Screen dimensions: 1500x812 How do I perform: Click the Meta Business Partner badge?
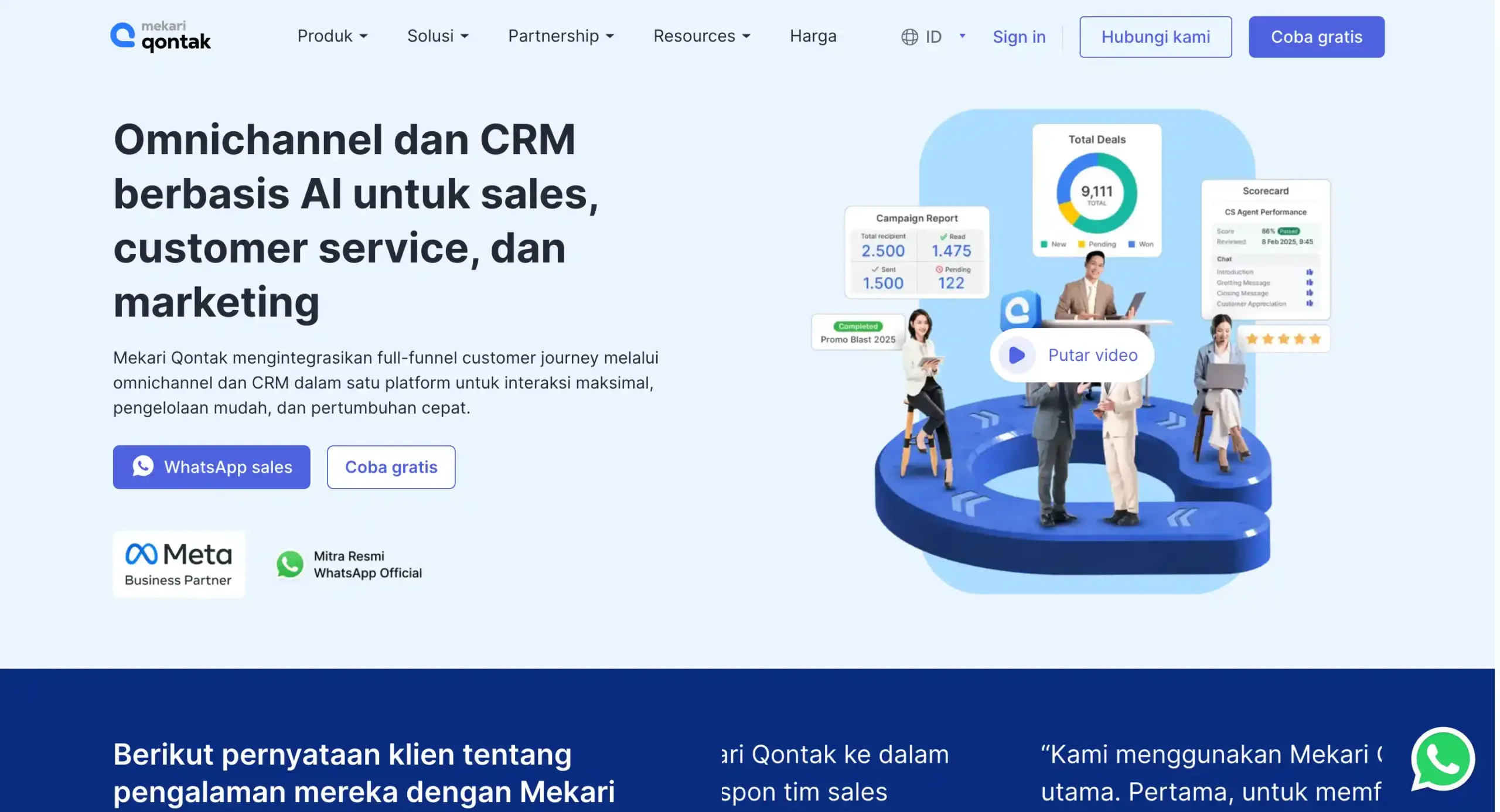(179, 564)
